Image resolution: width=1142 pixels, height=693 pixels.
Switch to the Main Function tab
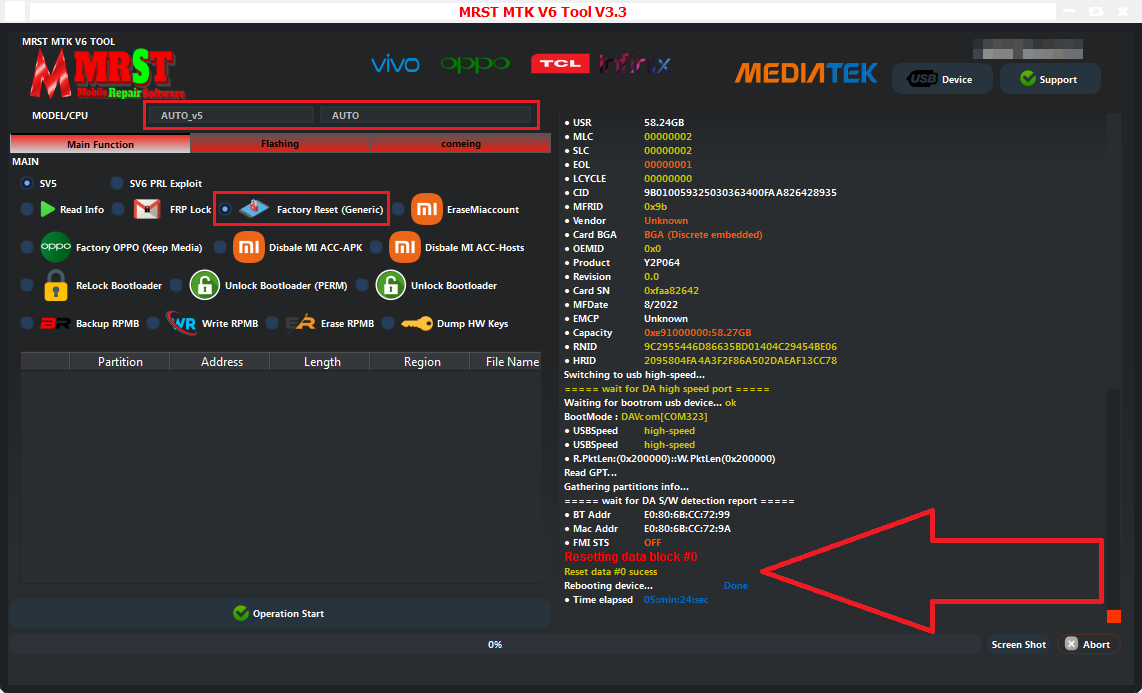(x=101, y=144)
